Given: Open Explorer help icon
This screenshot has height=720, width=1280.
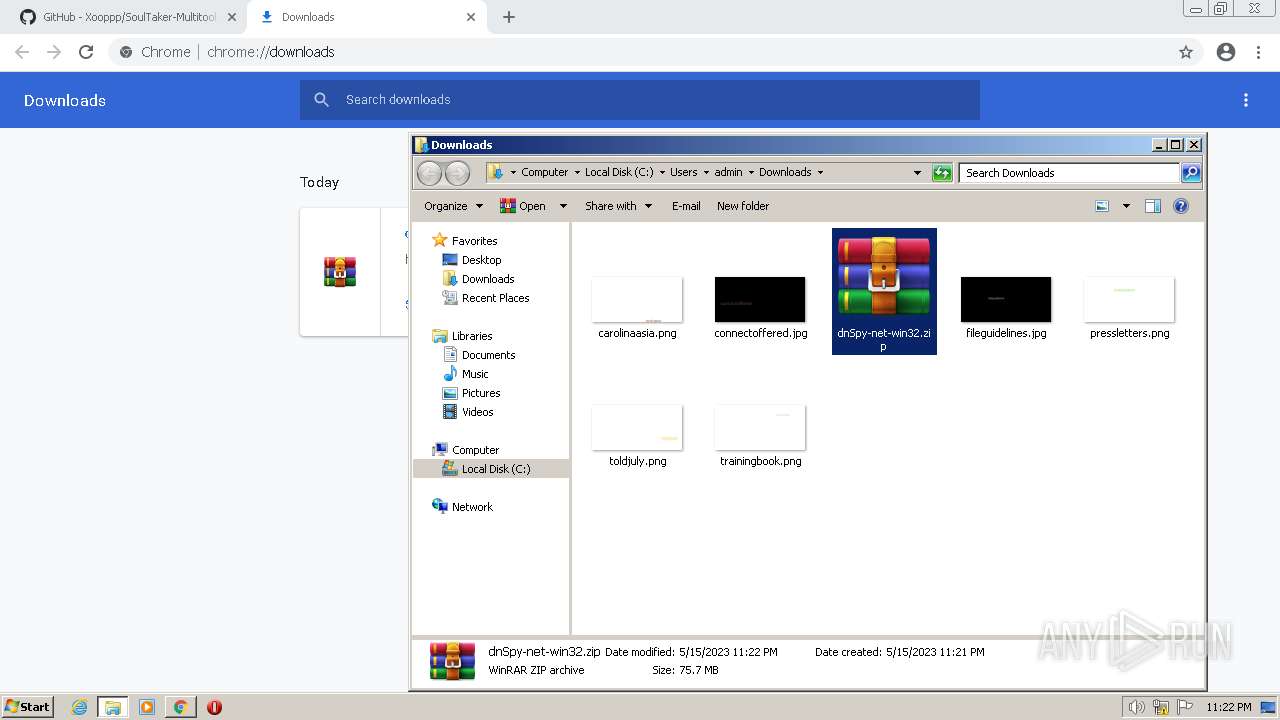Looking at the screenshot, I should (1181, 206).
